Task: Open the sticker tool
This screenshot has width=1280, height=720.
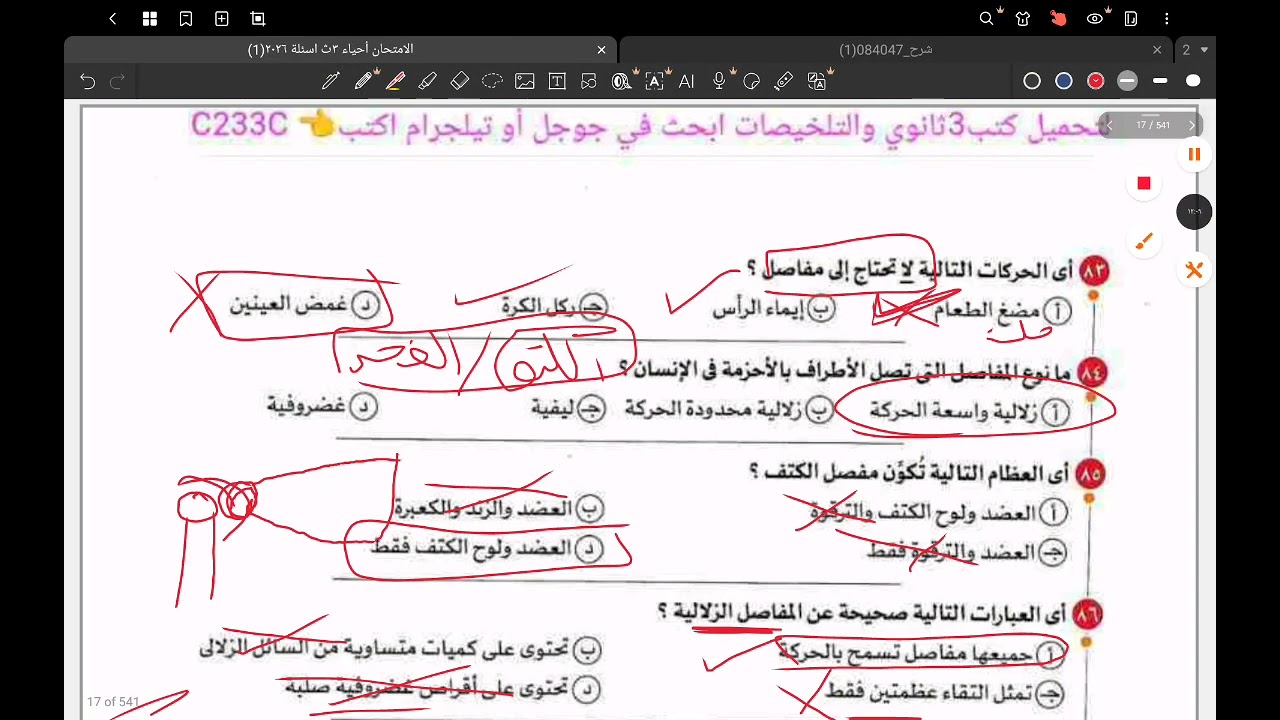Action: tap(752, 81)
